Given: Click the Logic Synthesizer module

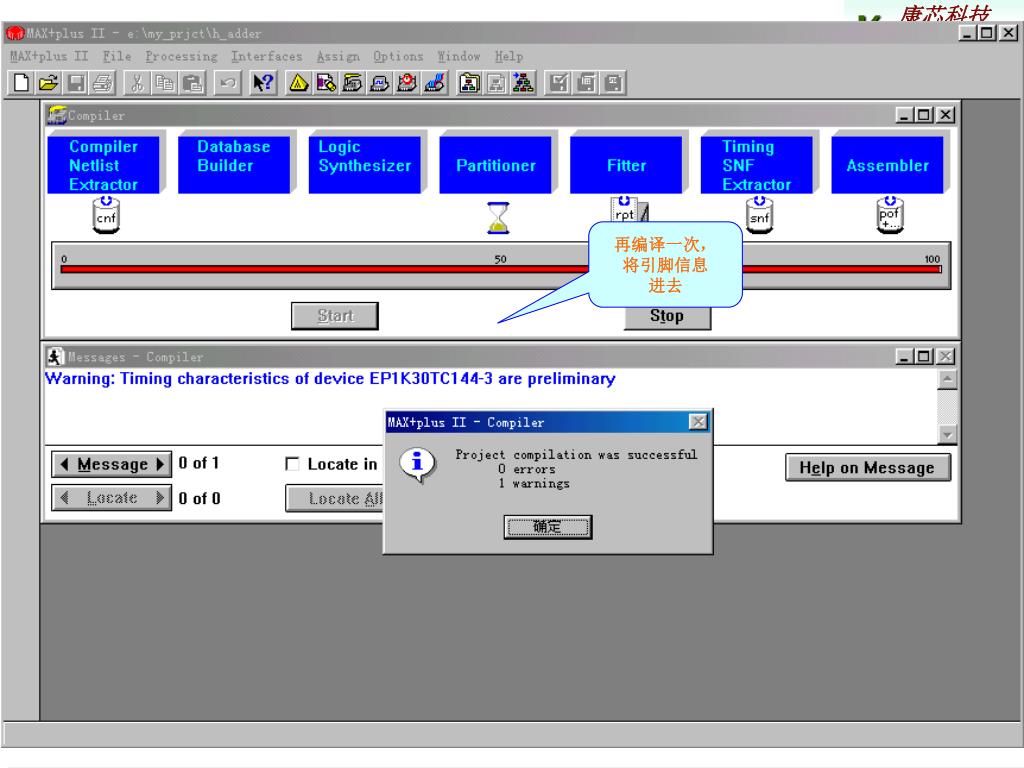Looking at the screenshot, I should click(364, 165).
